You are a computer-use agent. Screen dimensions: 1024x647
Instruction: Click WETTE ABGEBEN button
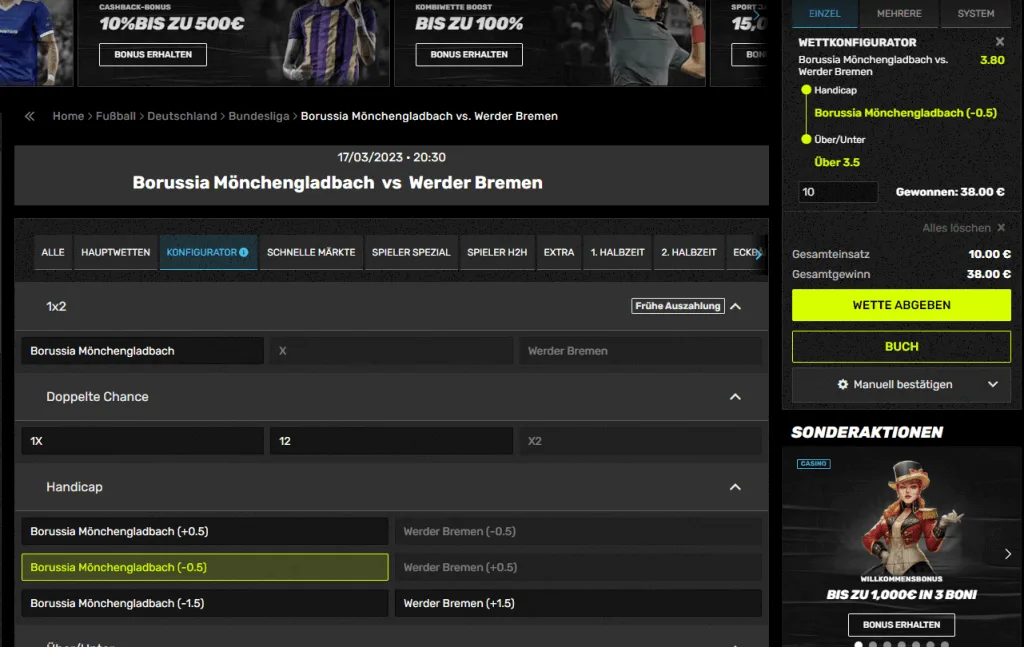(x=901, y=305)
